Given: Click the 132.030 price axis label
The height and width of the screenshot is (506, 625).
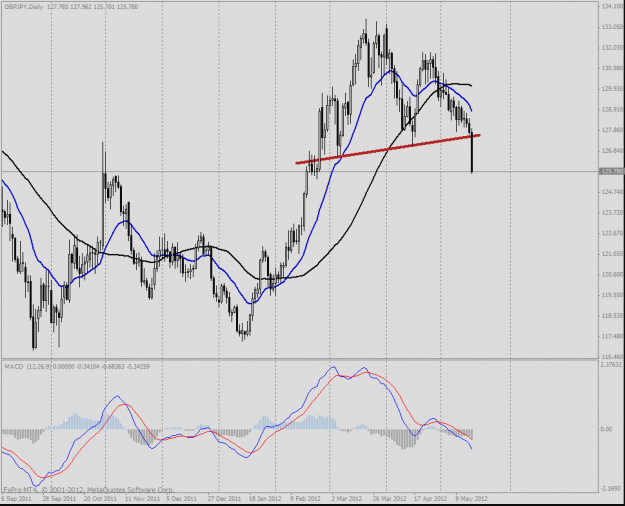Looking at the screenshot, I should (x=612, y=47).
